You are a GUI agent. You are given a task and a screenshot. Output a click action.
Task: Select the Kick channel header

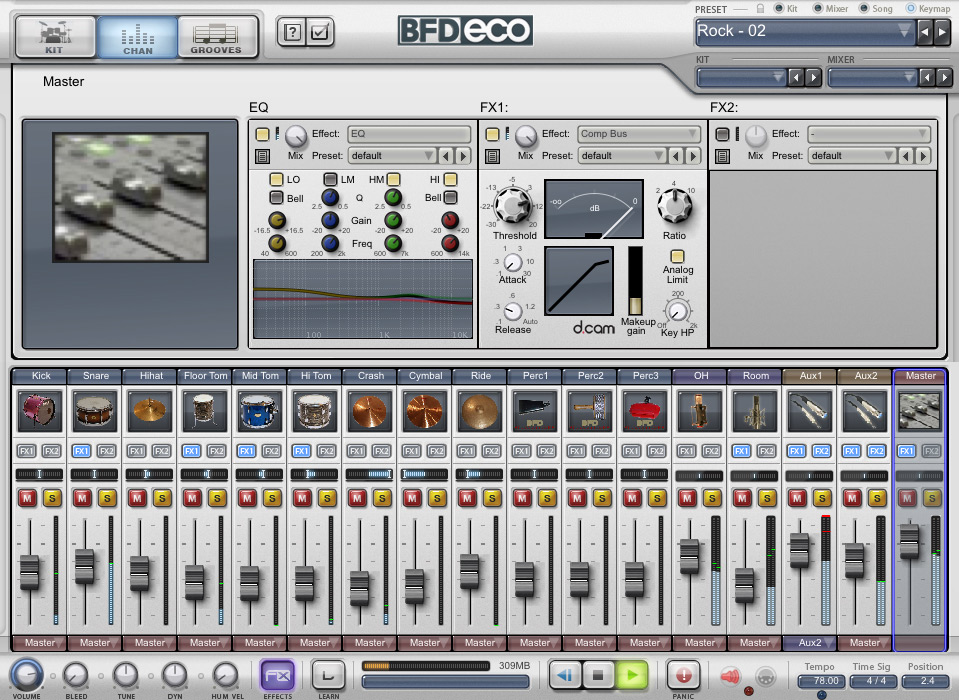[40, 376]
